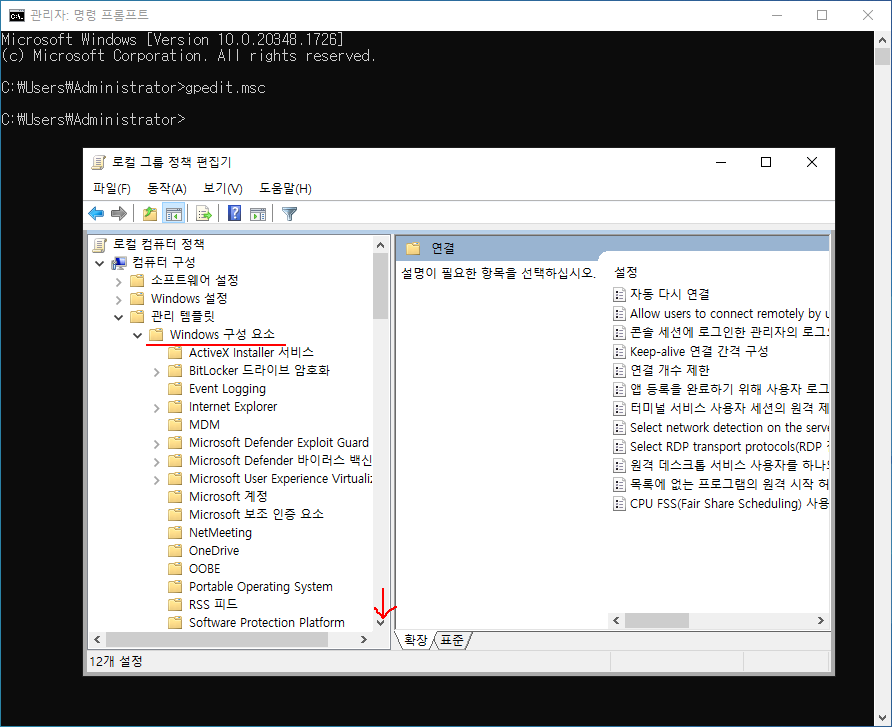Maximize the command prompt window
Screen dimensions: 892x727
822,15
